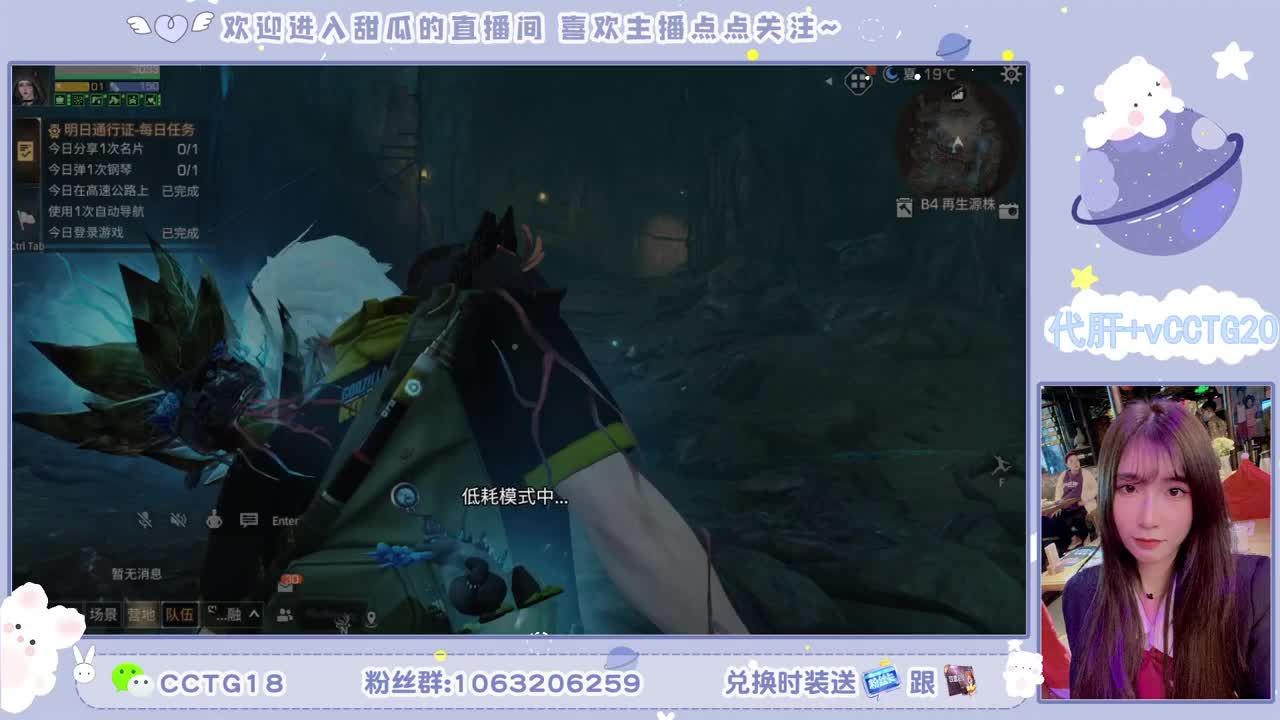This screenshot has height=720, width=1280.
Task: Click the sprint running figure icon
Action: click(1001, 466)
